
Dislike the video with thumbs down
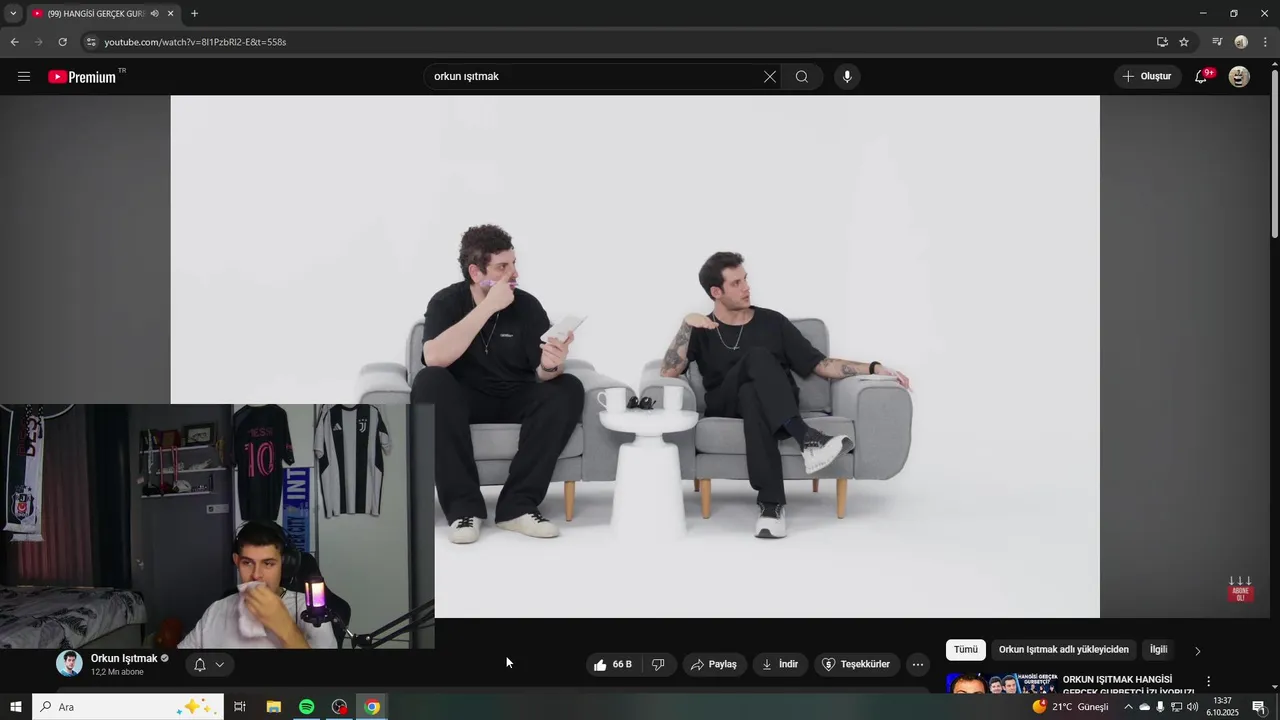pyautogui.click(x=658, y=664)
